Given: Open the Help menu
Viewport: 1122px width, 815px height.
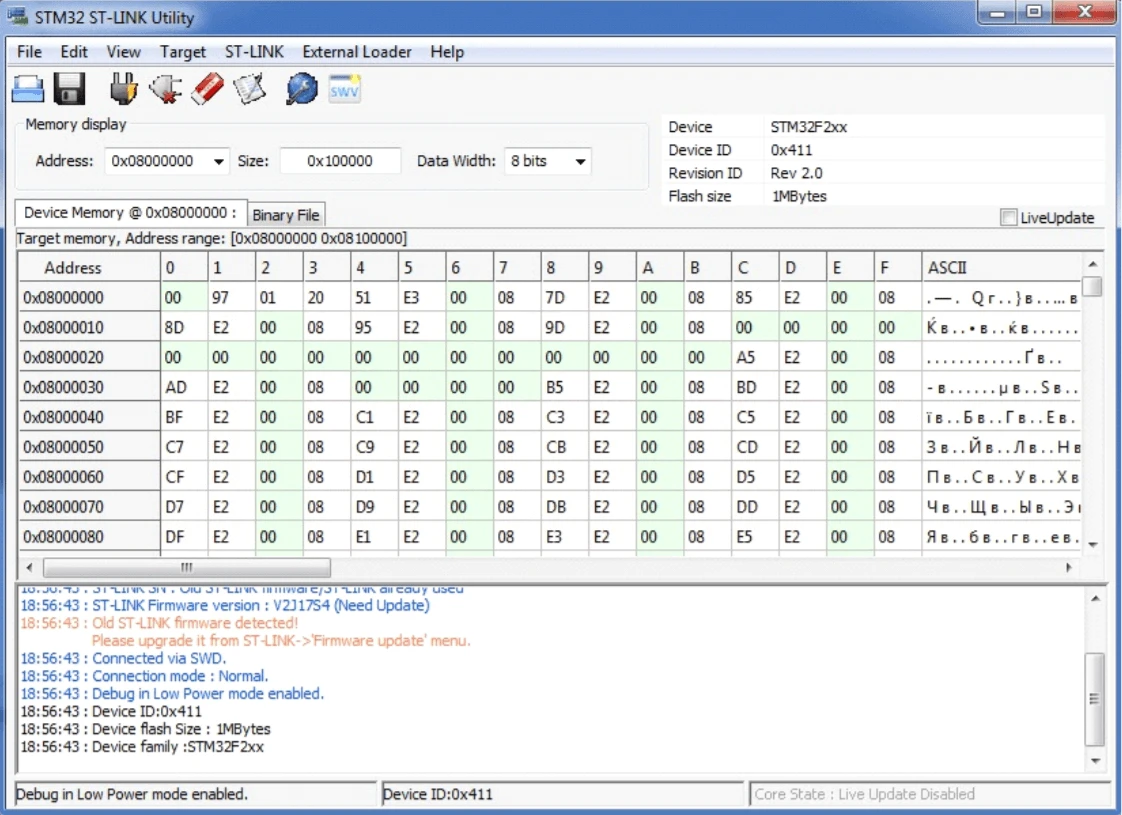Looking at the screenshot, I should coord(447,52).
